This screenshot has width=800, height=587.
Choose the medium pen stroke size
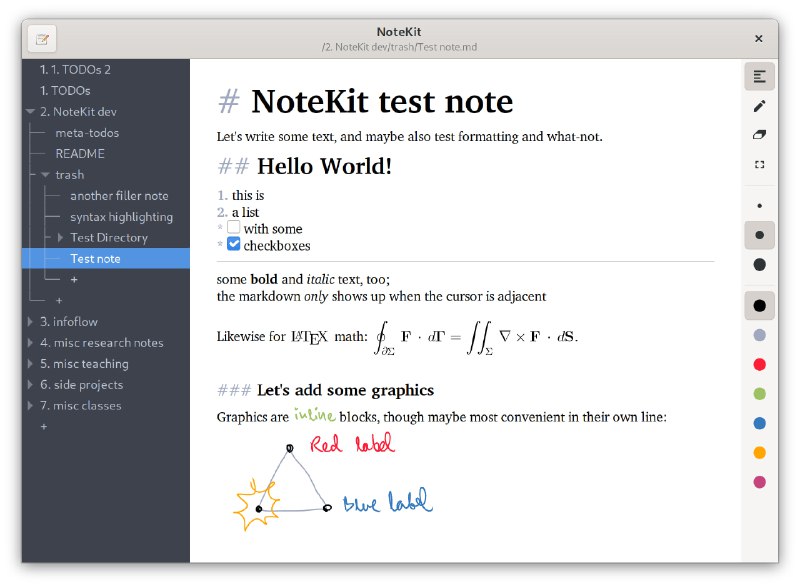[759, 235]
